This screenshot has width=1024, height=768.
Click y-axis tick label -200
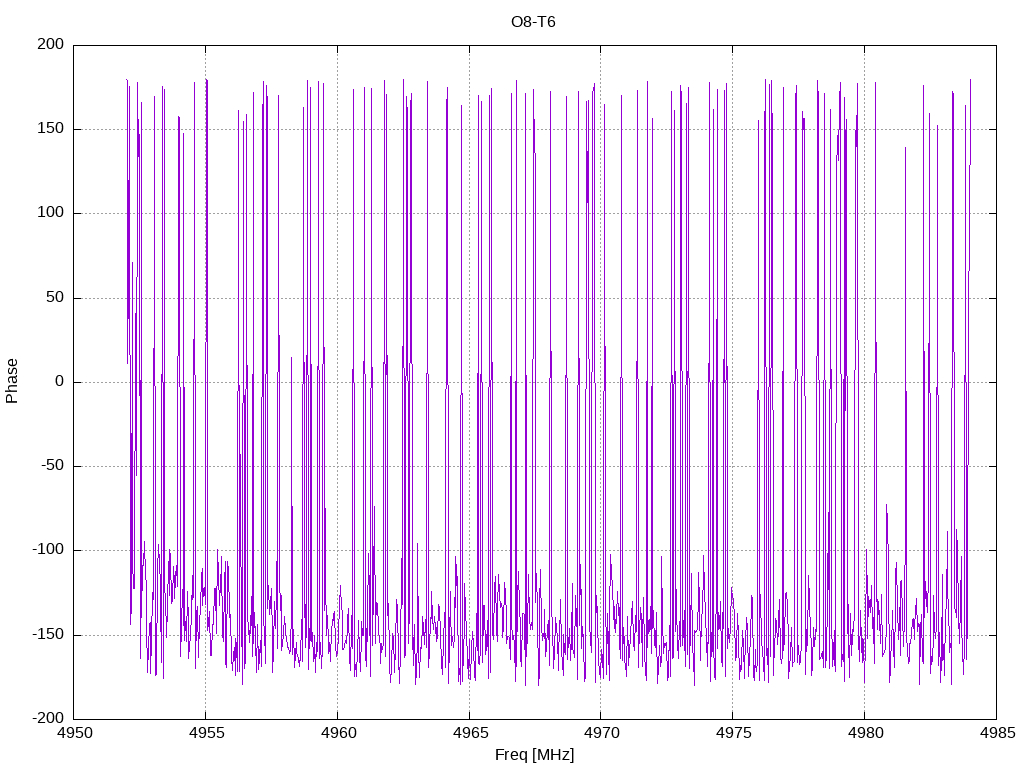coord(48,718)
